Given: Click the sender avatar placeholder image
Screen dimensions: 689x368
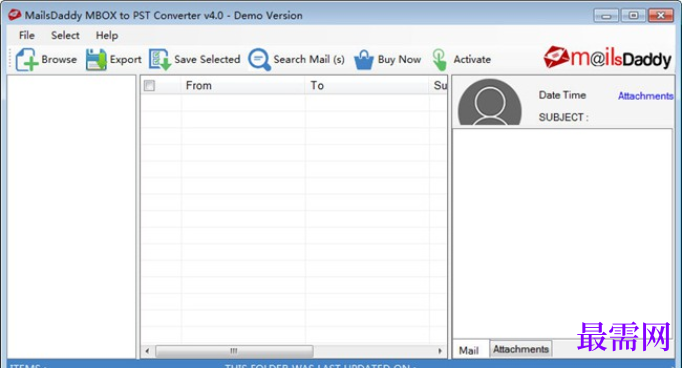Looking at the screenshot, I should (490, 102).
